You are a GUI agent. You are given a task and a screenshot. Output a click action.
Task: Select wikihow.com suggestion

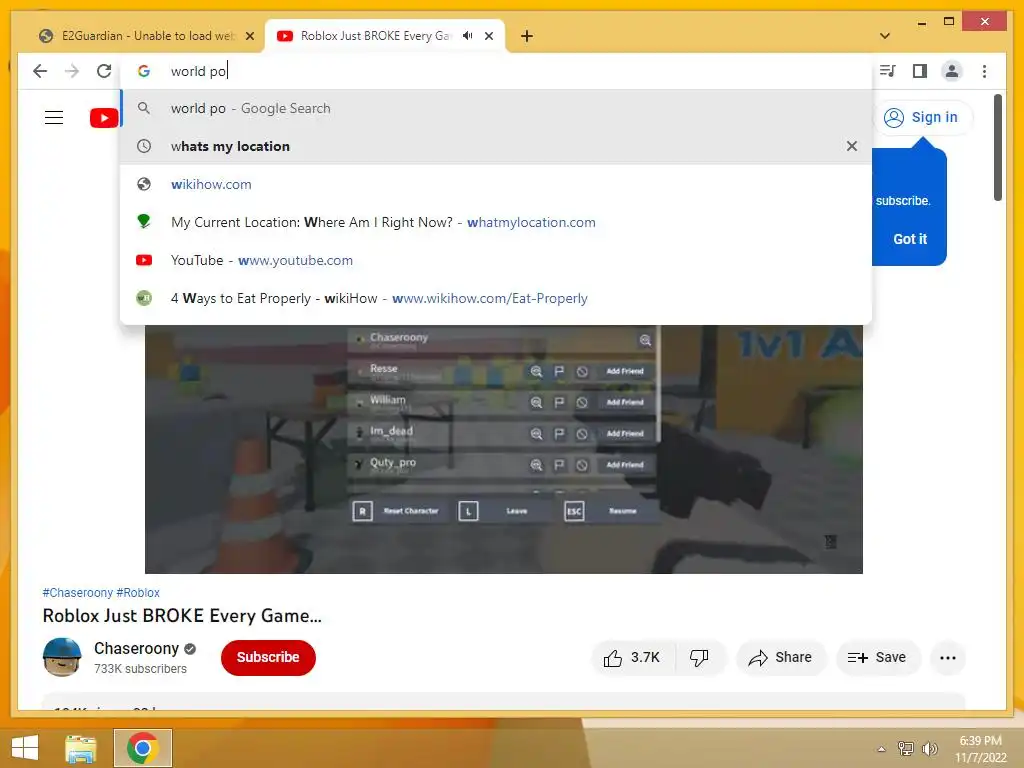click(x=496, y=184)
